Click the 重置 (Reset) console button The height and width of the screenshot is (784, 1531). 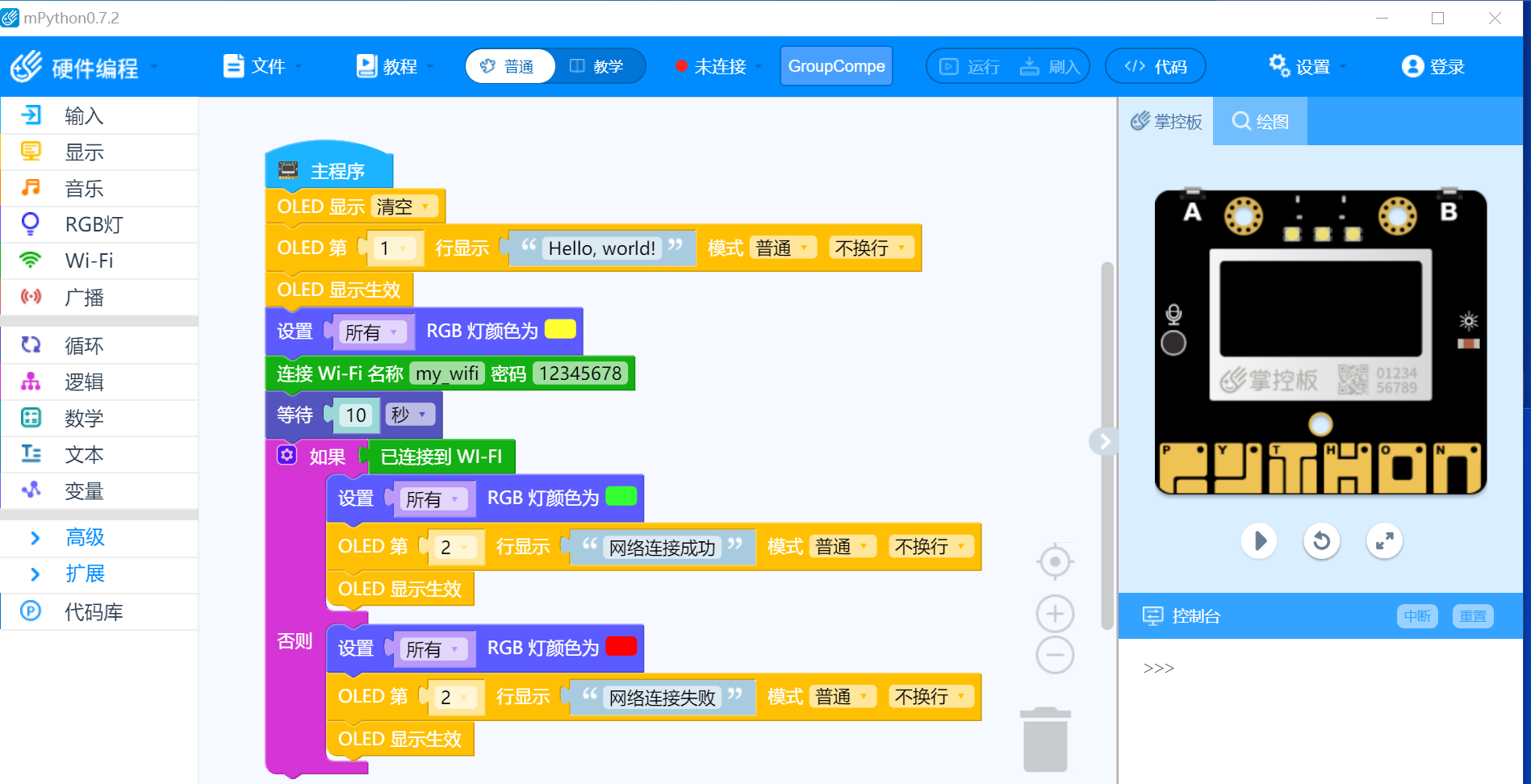click(x=1473, y=616)
